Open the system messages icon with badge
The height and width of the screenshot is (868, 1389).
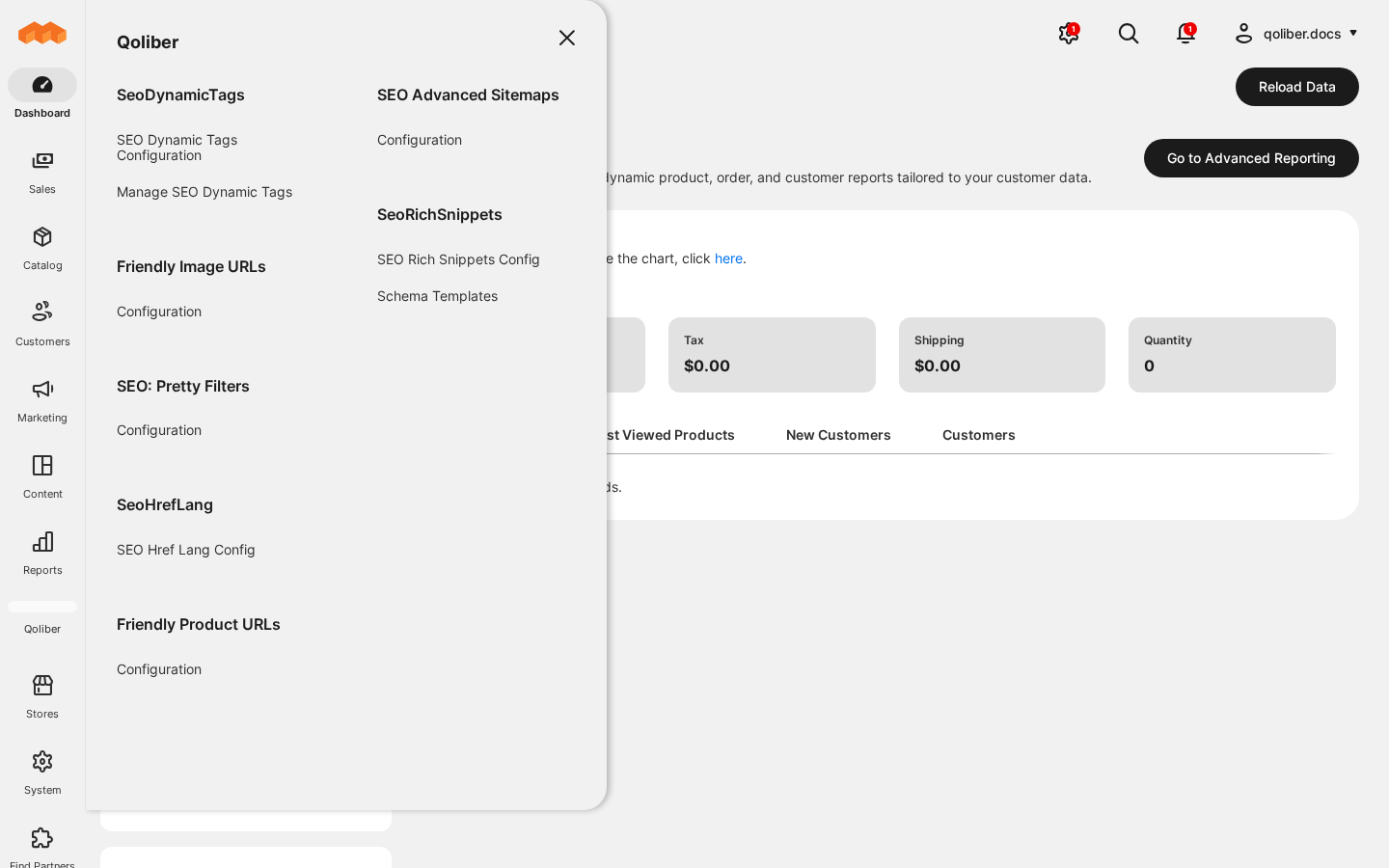(1069, 34)
